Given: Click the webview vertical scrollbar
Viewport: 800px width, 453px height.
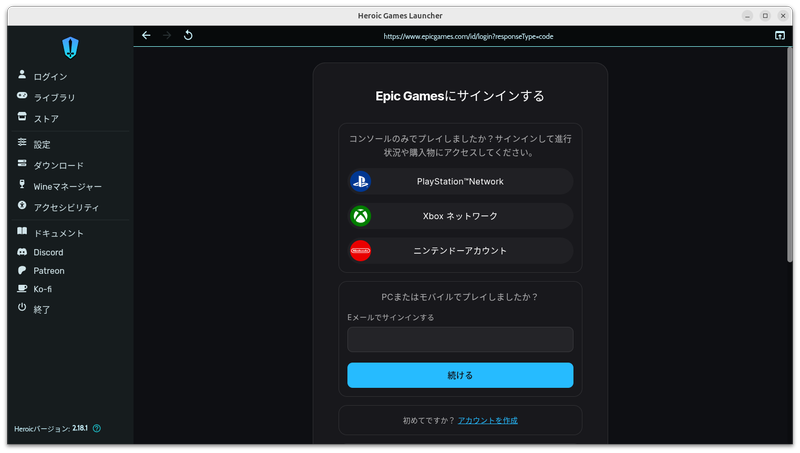Looking at the screenshot, I should pyautogui.click(x=790, y=155).
